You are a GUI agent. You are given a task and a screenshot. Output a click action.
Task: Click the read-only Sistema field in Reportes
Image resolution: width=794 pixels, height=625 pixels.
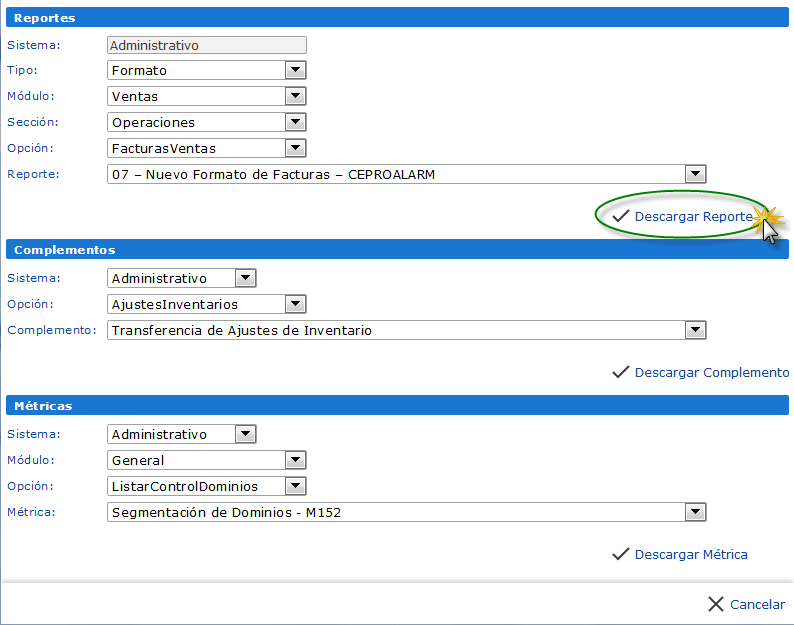coord(206,45)
